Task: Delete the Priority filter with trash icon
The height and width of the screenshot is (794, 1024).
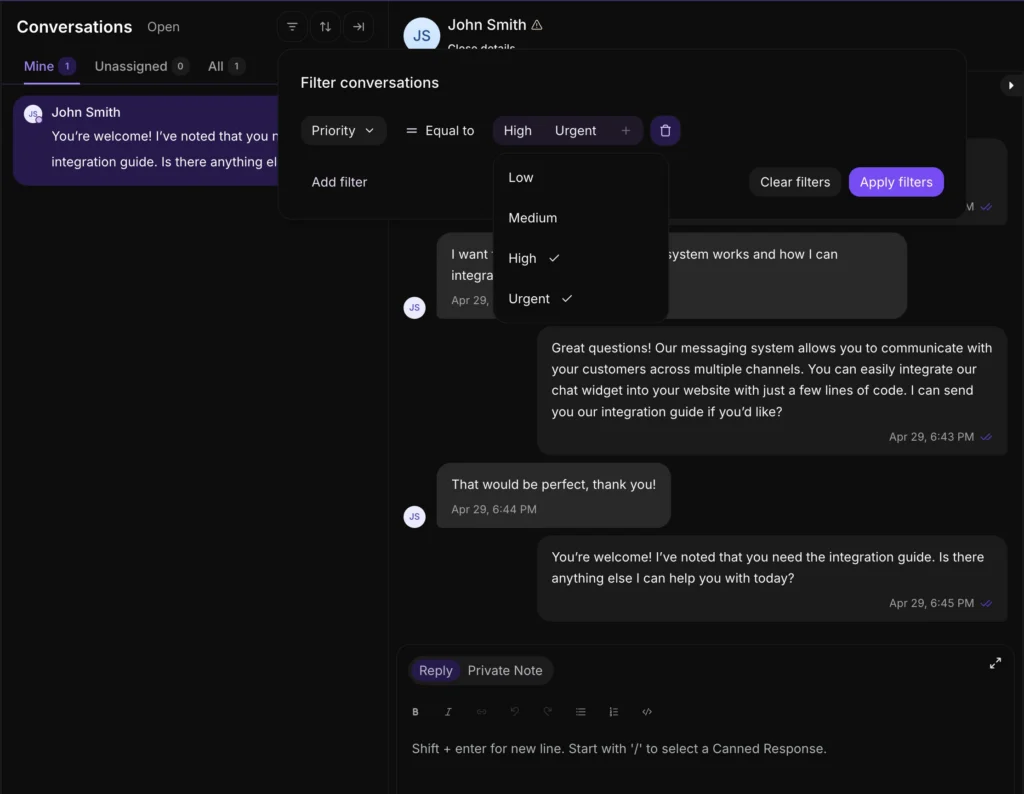Action: 665,131
